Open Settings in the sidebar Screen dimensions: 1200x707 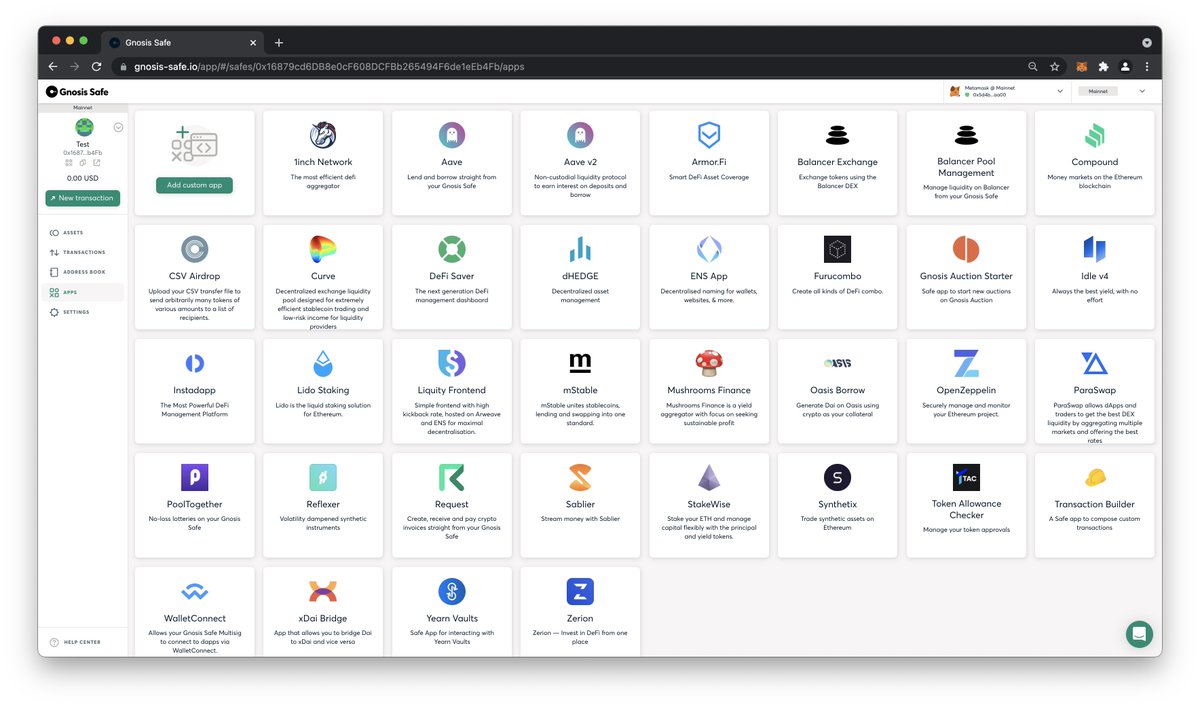83,312
